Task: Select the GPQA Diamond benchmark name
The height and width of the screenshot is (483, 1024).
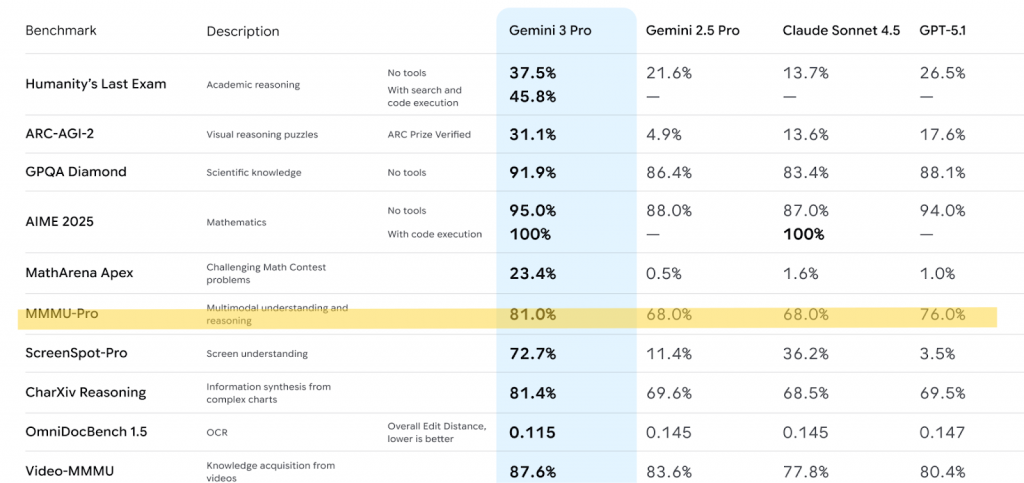Action: click(x=76, y=172)
